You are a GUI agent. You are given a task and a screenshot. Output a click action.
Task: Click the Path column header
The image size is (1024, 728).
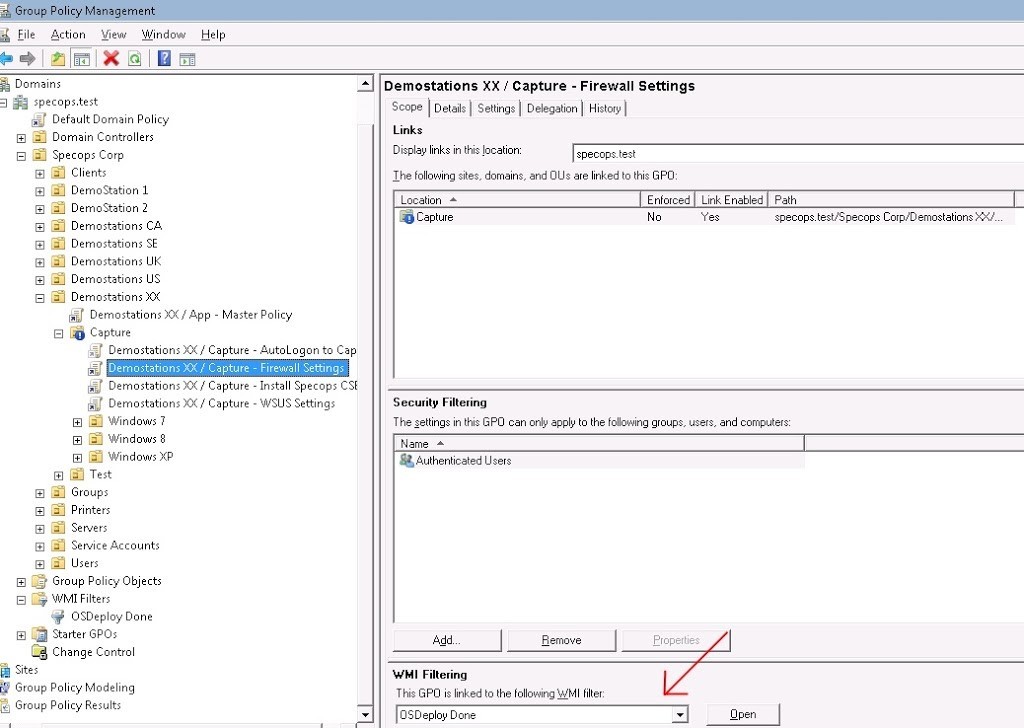[x=891, y=200]
